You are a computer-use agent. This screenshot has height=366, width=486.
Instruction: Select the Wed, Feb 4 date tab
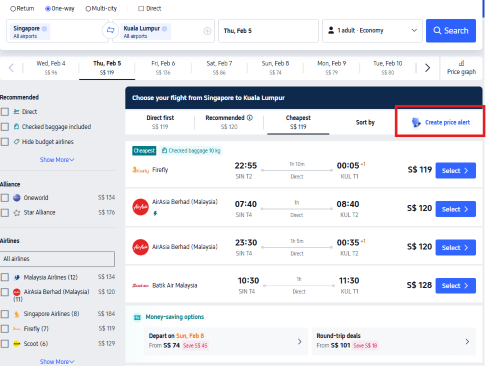[51, 68]
